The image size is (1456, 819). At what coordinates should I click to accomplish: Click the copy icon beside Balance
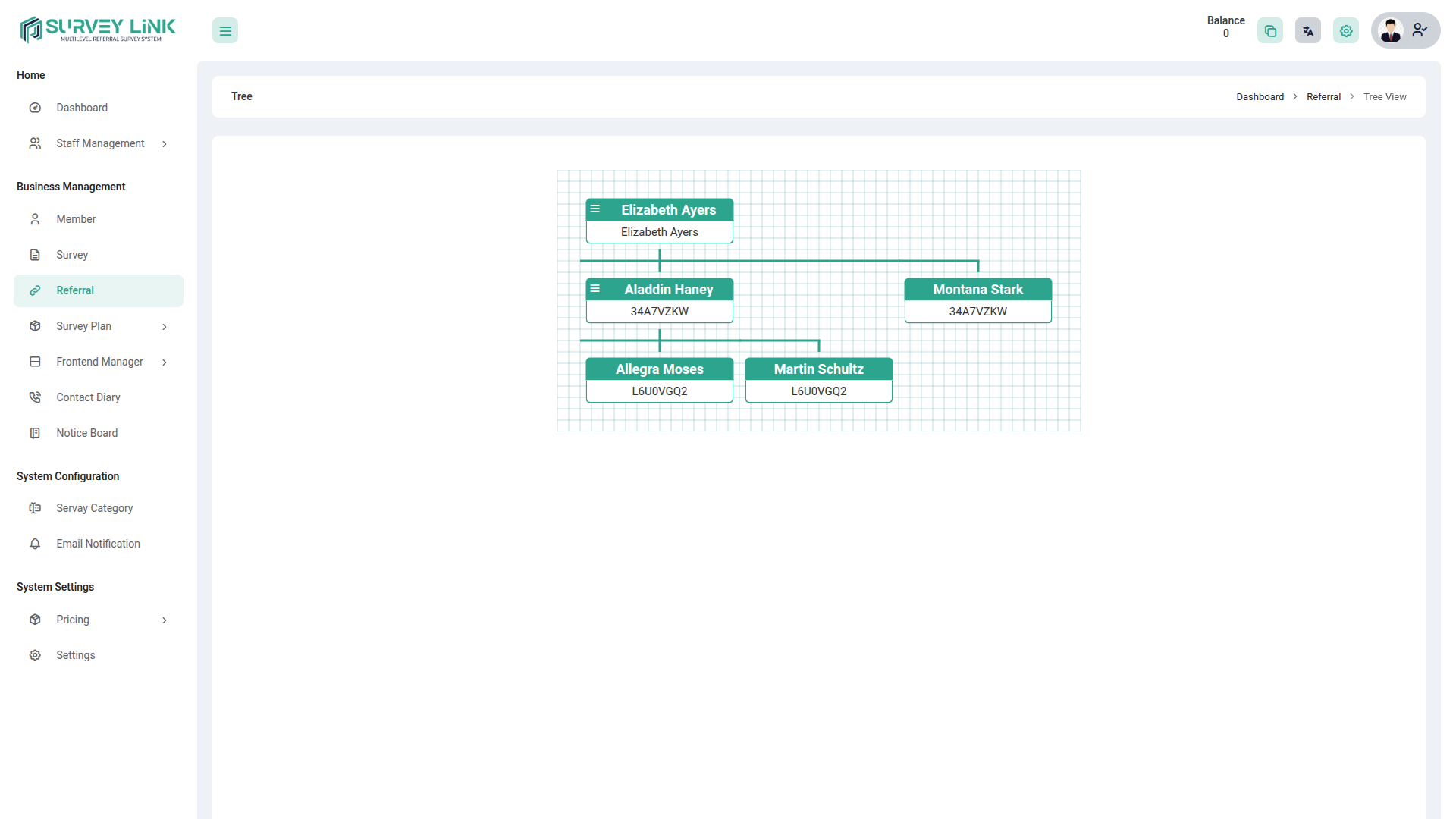coord(1270,31)
